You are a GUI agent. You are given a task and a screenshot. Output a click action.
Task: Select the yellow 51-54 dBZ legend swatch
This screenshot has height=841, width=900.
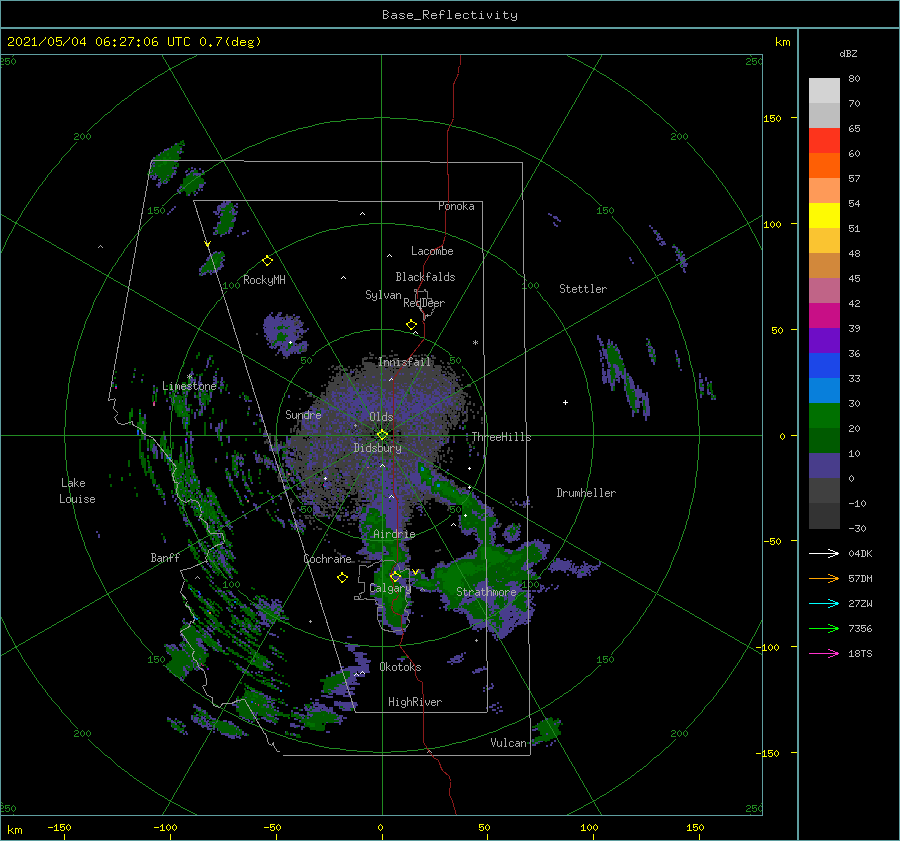point(824,215)
